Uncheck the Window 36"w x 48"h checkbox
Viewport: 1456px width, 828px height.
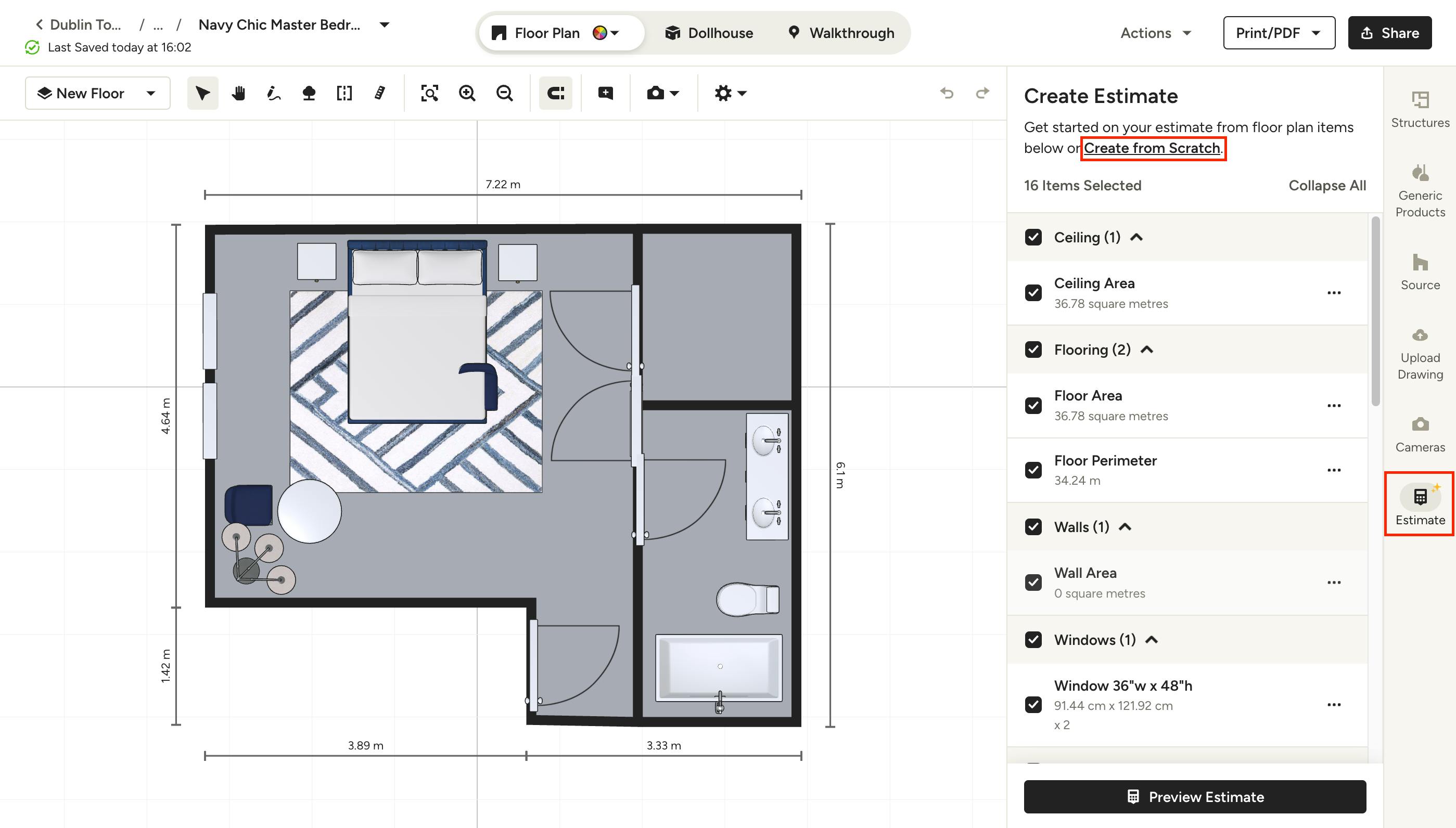[x=1033, y=705]
